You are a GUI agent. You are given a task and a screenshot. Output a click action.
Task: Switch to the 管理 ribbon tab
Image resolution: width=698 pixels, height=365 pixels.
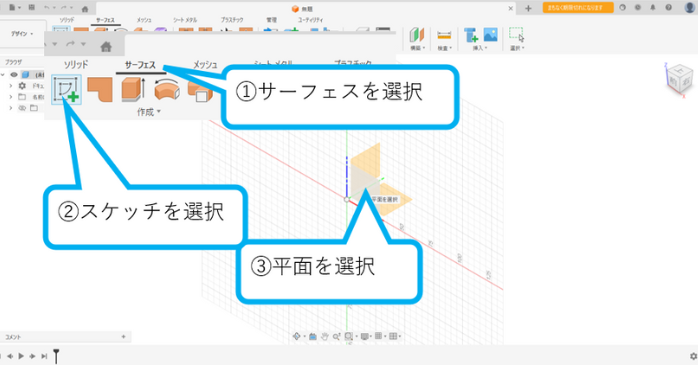click(x=272, y=20)
